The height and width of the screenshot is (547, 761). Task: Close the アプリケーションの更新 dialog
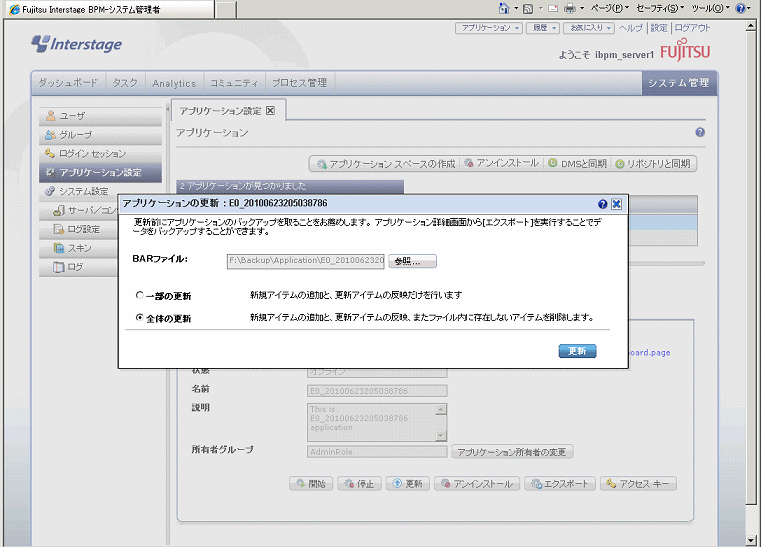coord(616,204)
